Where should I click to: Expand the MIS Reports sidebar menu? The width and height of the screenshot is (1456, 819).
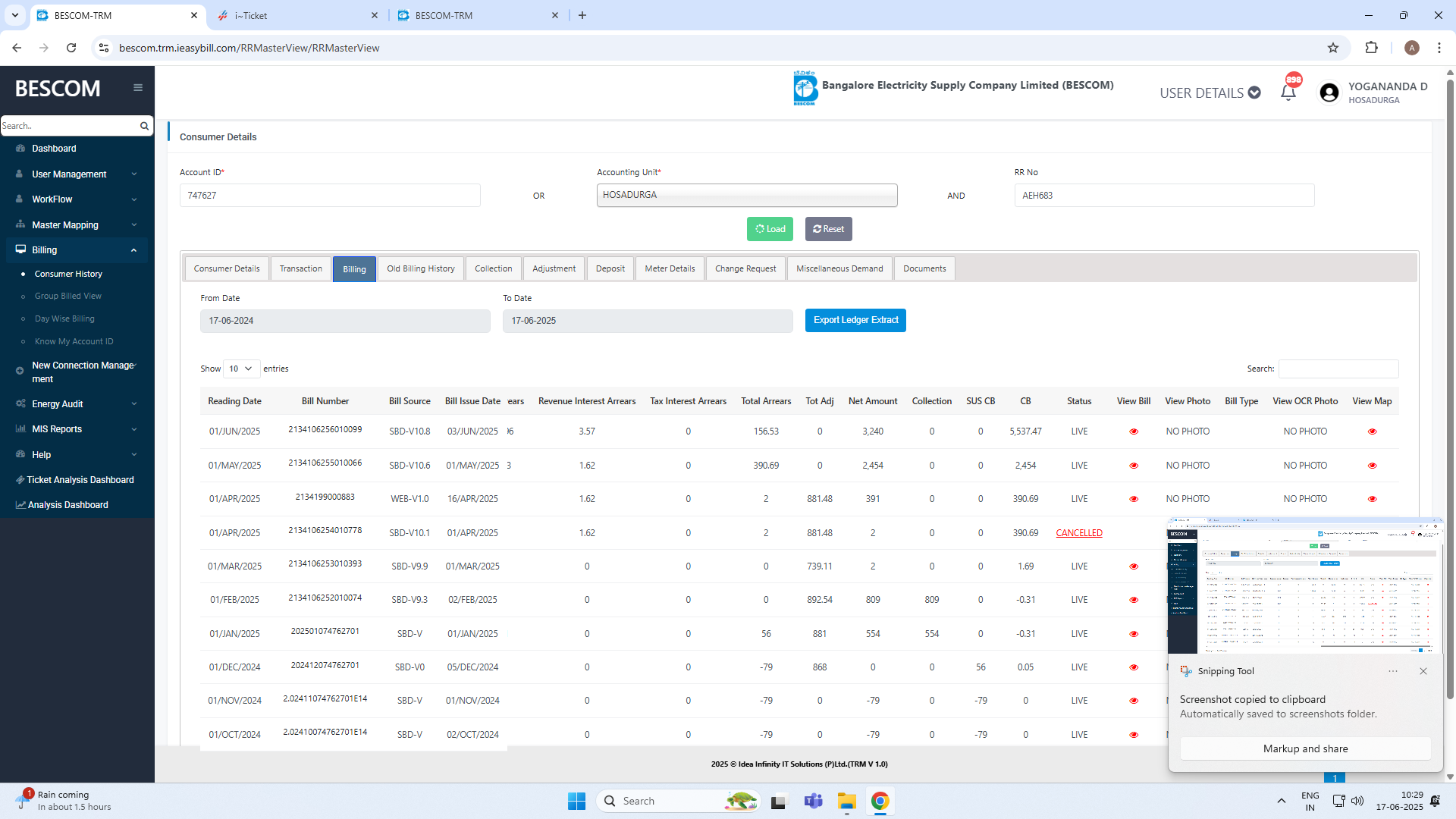click(x=77, y=429)
